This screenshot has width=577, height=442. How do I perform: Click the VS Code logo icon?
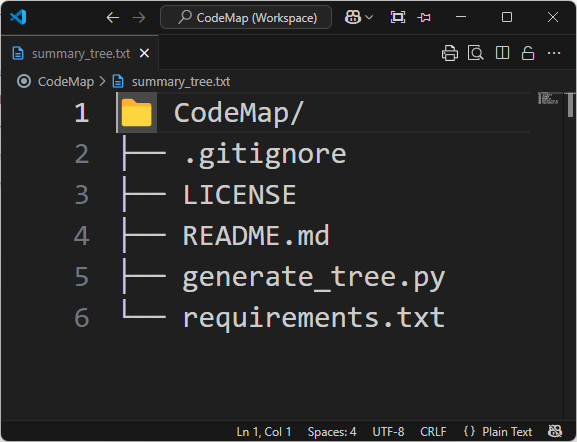click(18, 17)
